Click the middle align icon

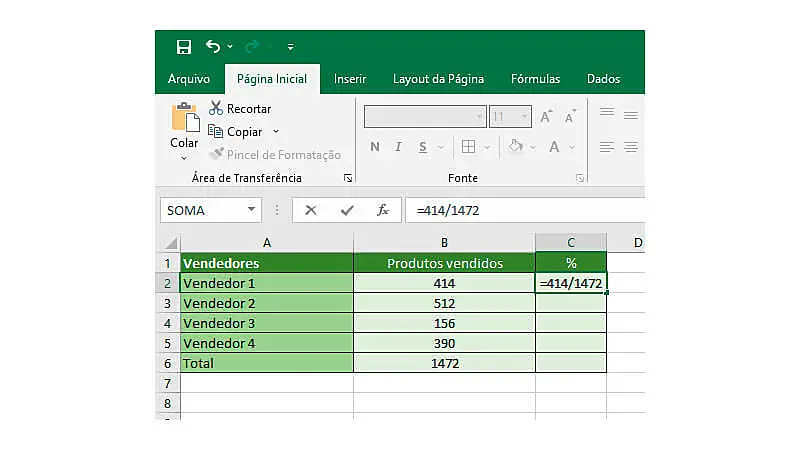[631, 115]
